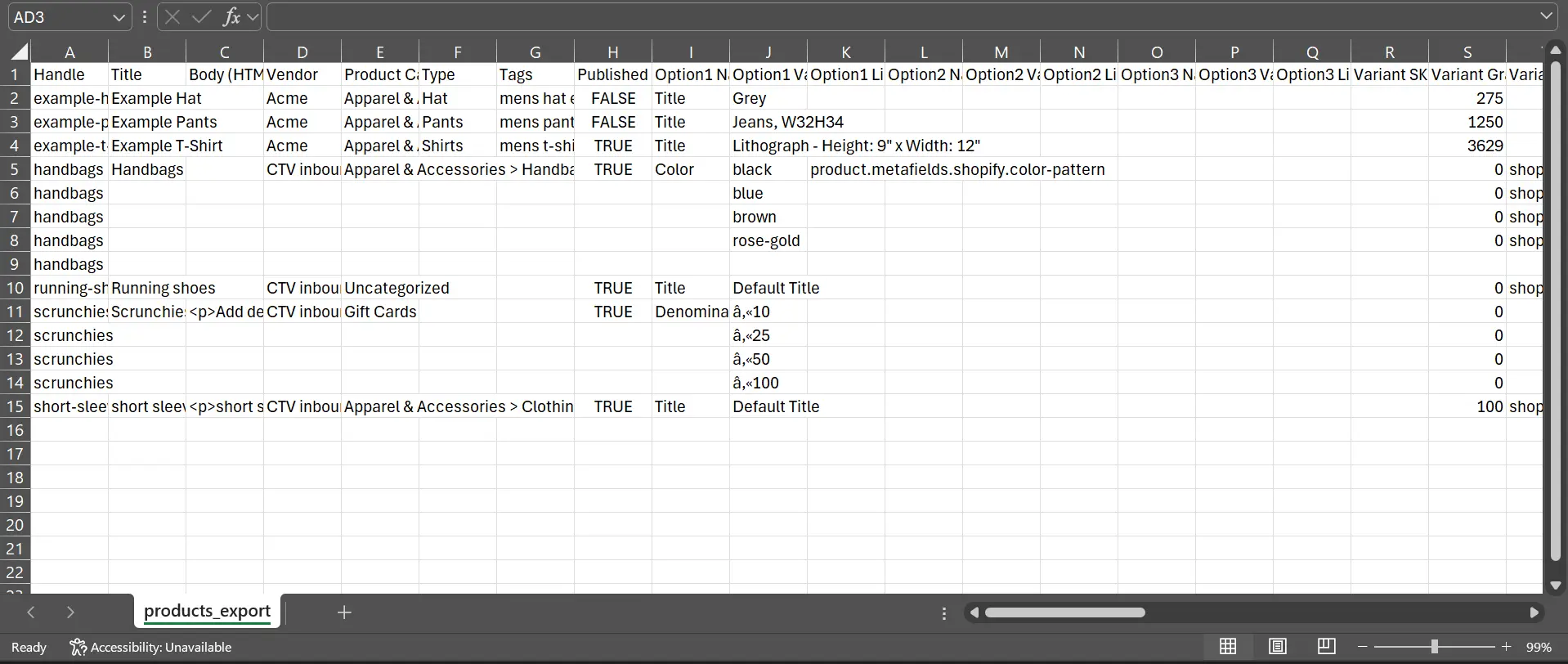Open the function dropdown arrow beside fx
This screenshot has height=664, width=1568.
[253, 16]
